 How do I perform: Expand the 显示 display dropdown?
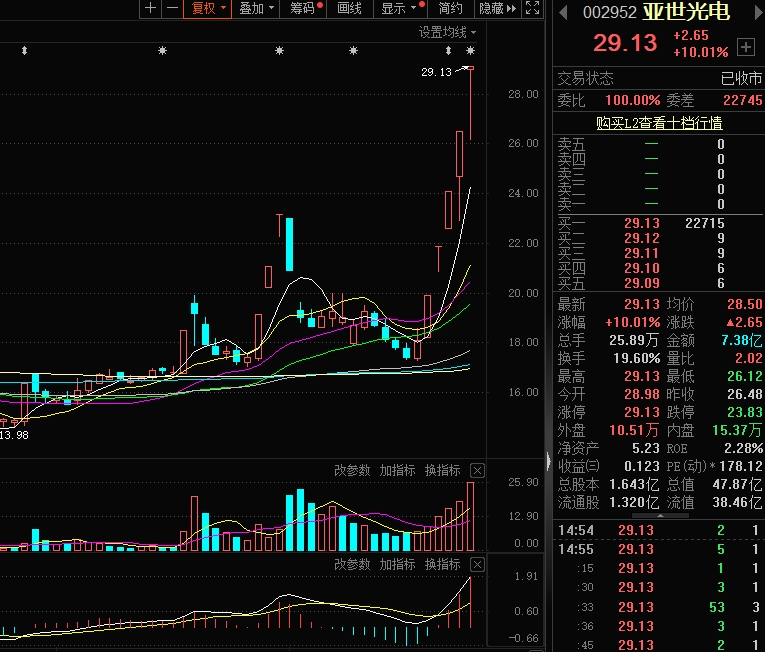coord(398,8)
